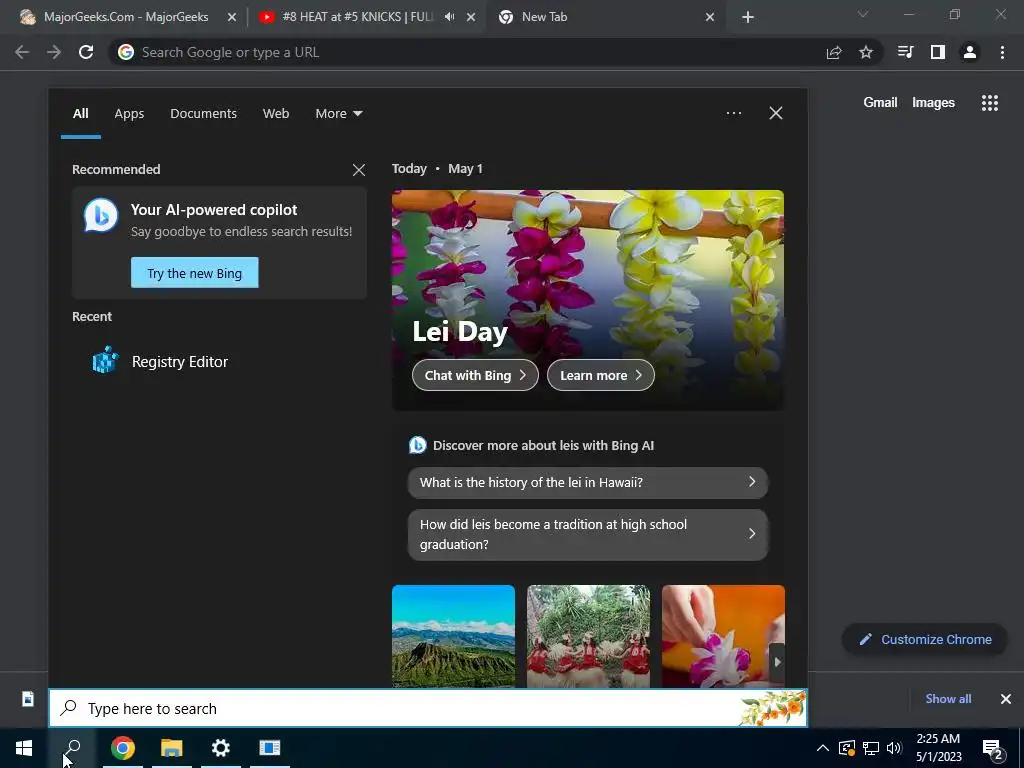
Task: Share this page icon in address bar
Action: pos(834,52)
